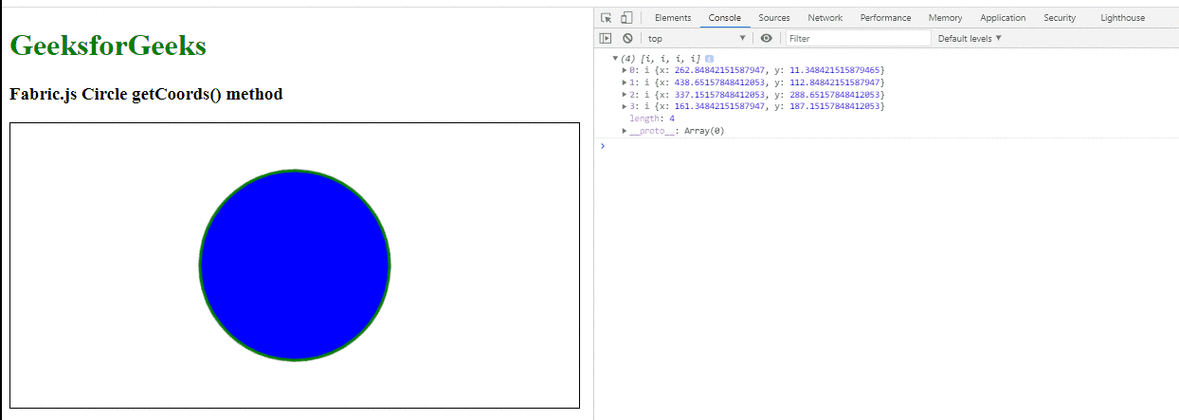The image size is (1179, 420).
Task: Show the console sidebar panel
Action: tap(605, 38)
